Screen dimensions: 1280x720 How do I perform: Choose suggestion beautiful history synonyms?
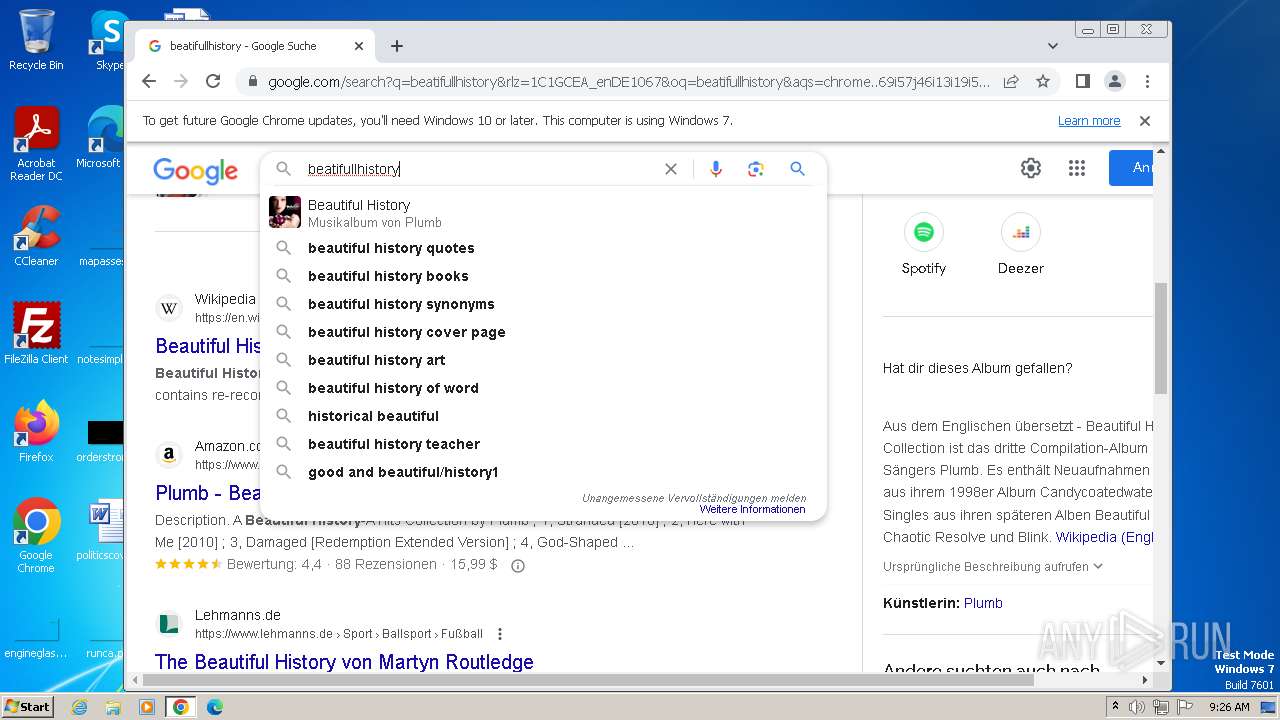[x=543, y=304]
